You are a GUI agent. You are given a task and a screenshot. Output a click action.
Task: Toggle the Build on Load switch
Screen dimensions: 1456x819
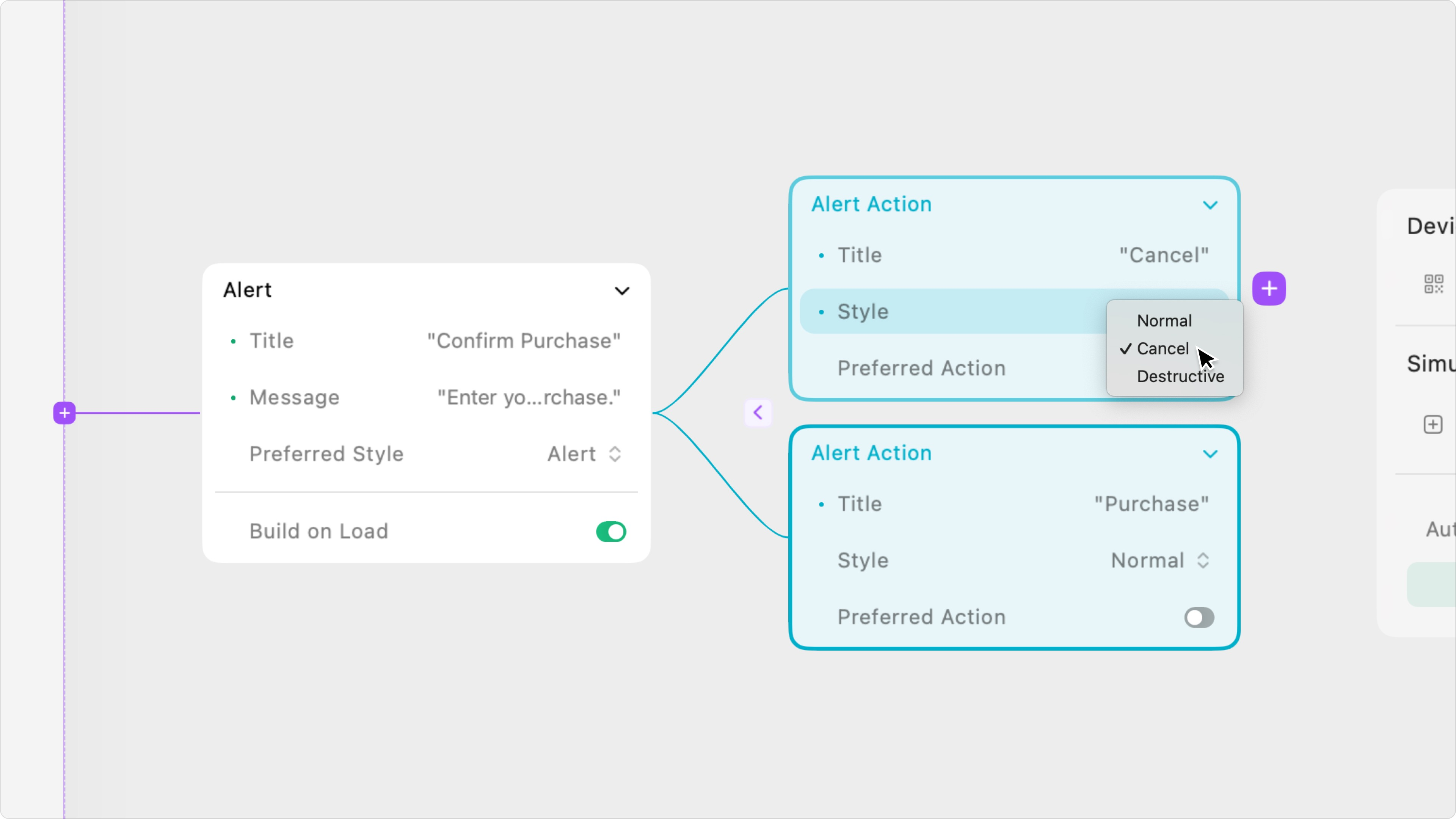pyautogui.click(x=610, y=531)
